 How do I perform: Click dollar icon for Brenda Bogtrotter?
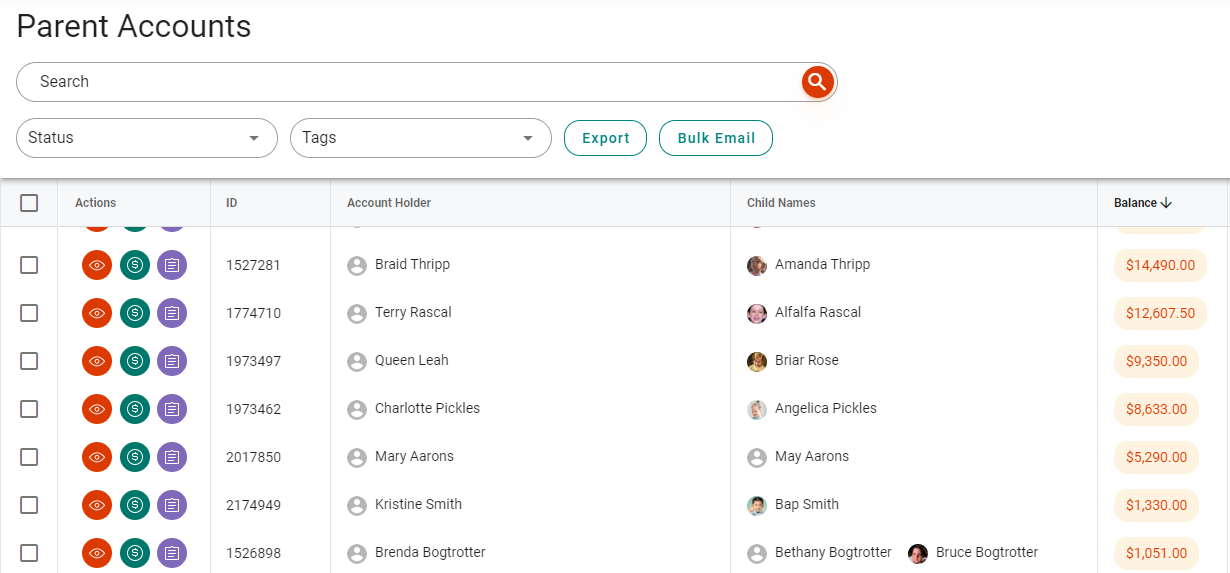135,553
